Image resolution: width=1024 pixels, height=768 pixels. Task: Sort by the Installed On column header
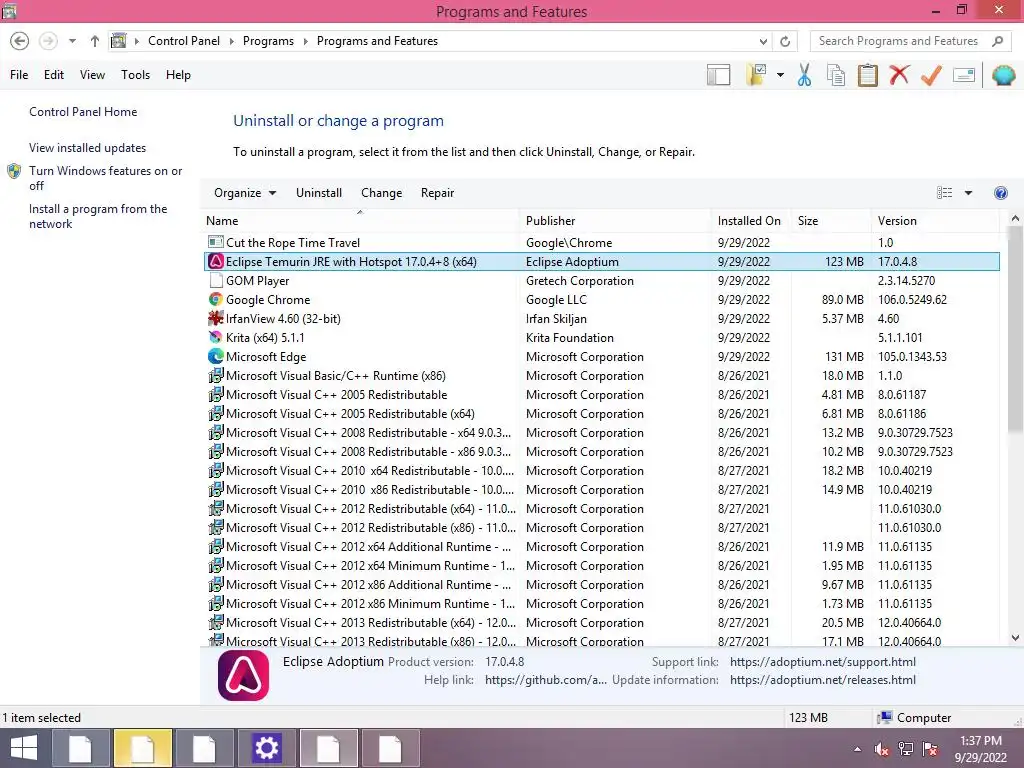[x=751, y=221]
